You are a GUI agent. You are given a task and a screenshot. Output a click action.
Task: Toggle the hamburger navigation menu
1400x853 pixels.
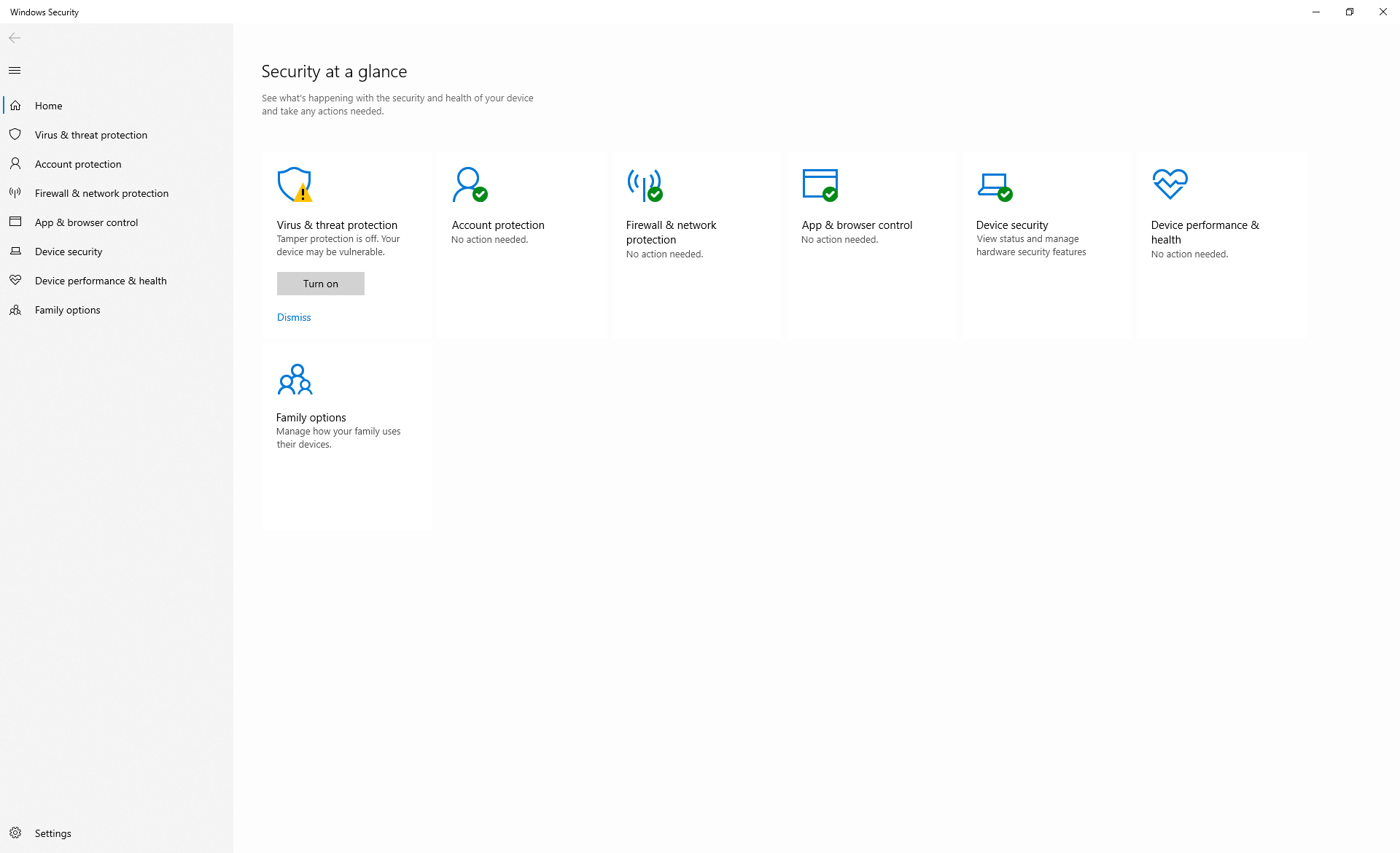click(15, 71)
